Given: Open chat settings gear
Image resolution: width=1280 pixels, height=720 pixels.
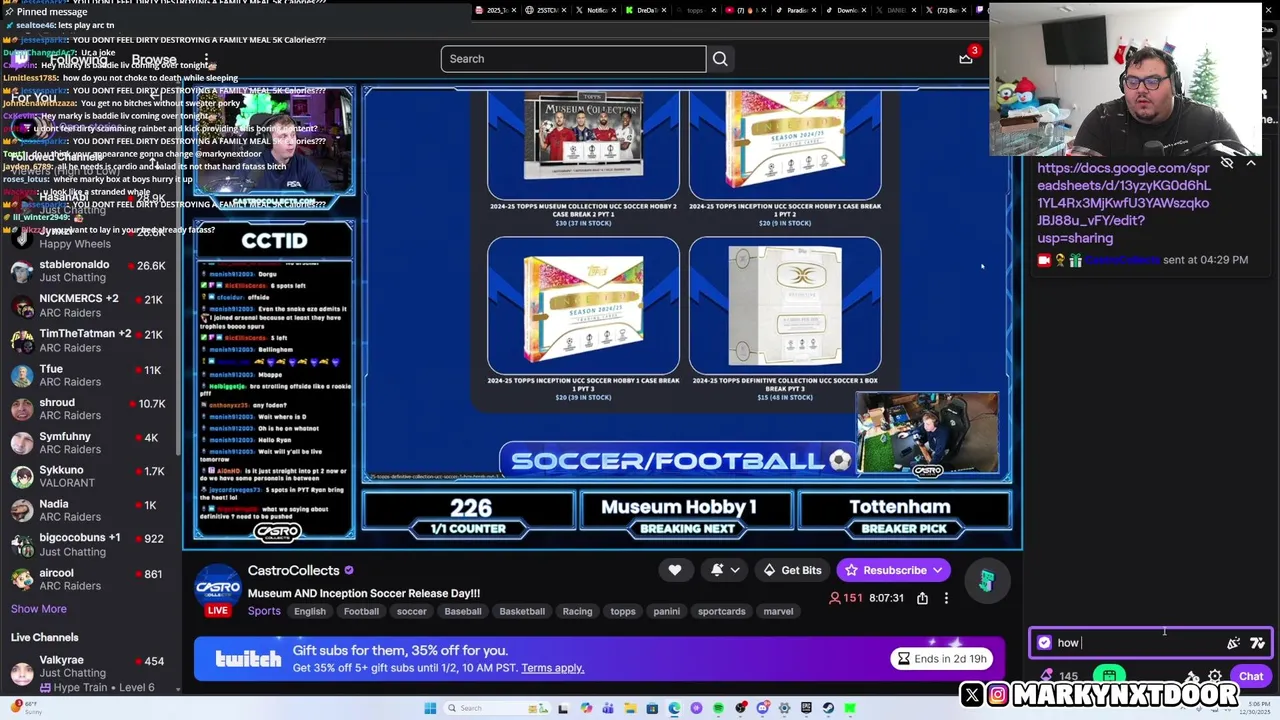Looking at the screenshot, I should [x=1215, y=677].
